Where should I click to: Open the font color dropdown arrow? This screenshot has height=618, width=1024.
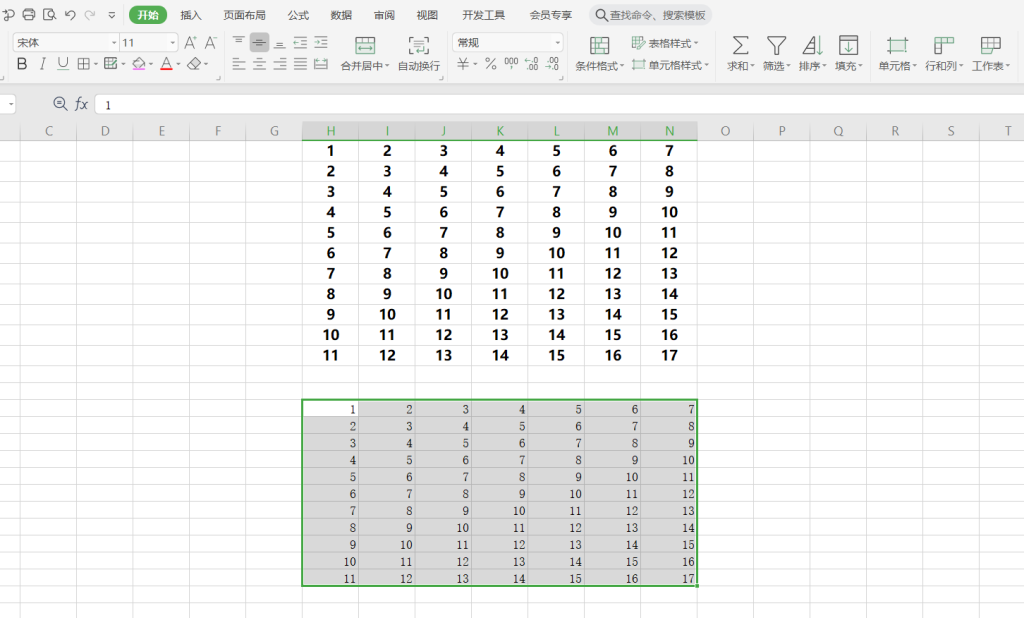(178, 64)
